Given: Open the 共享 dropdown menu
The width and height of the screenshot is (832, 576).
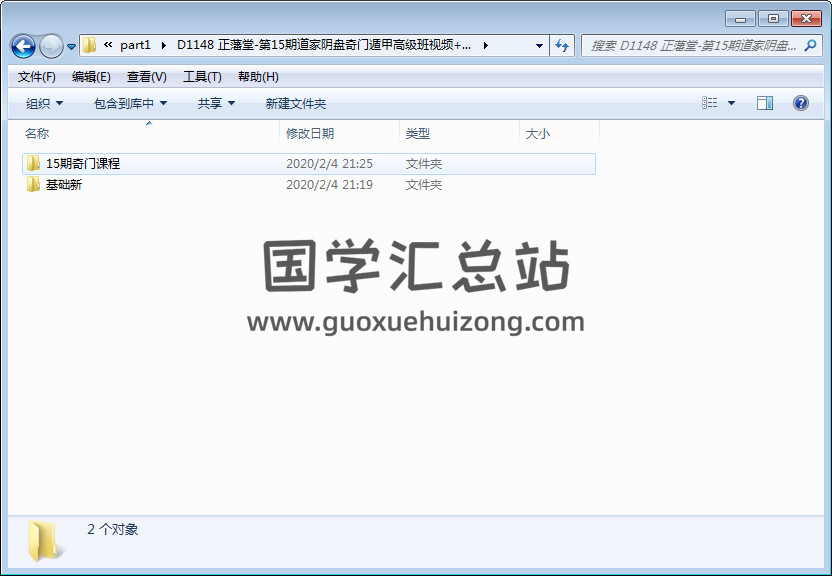Looking at the screenshot, I should coord(216,103).
